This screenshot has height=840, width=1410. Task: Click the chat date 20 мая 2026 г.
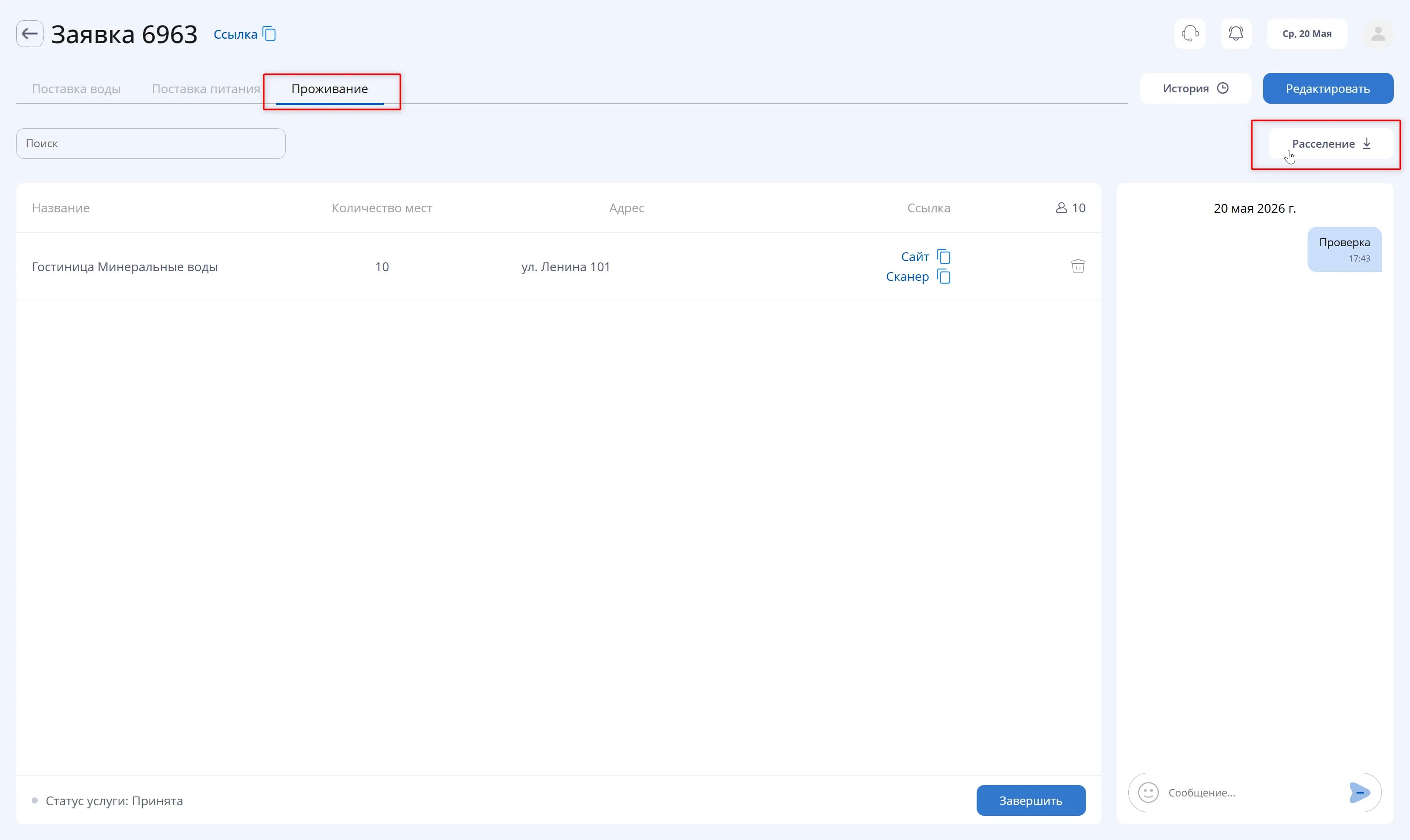click(1254, 208)
